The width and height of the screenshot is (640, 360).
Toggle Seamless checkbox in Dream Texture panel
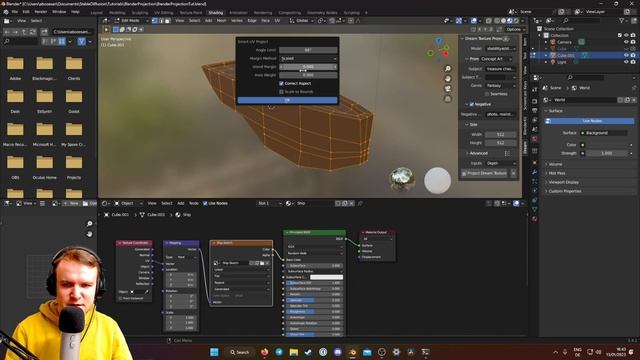click(487, 94)
